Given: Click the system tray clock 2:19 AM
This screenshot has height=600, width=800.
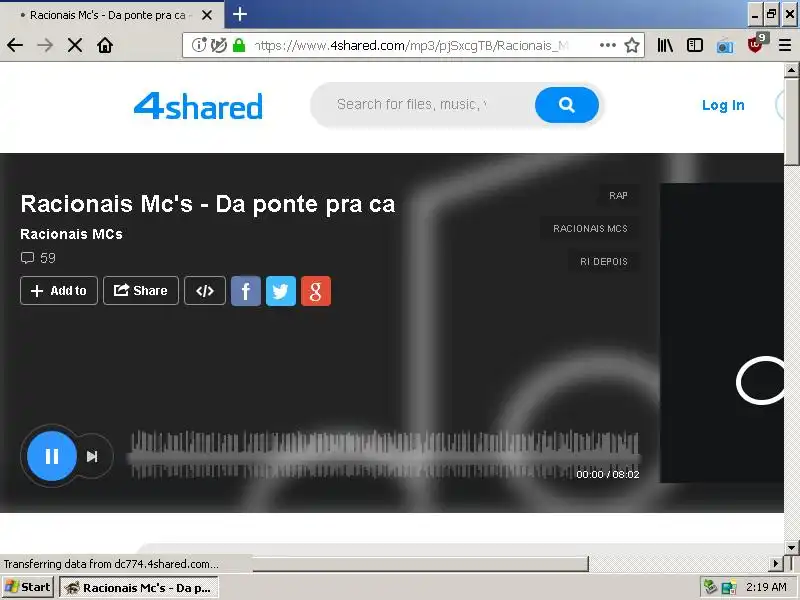Looking at the screenshot, I should [766, 587].
